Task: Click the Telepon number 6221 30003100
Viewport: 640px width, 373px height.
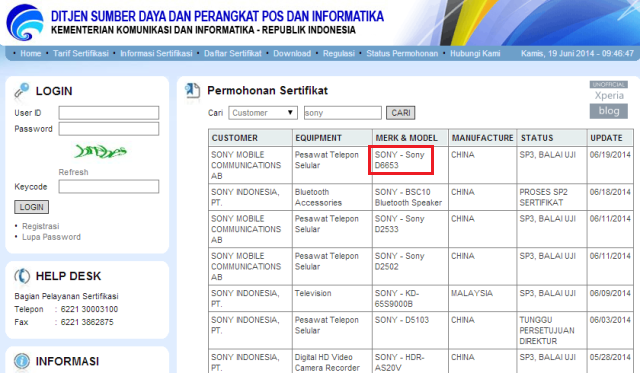Action: [89, 309]
